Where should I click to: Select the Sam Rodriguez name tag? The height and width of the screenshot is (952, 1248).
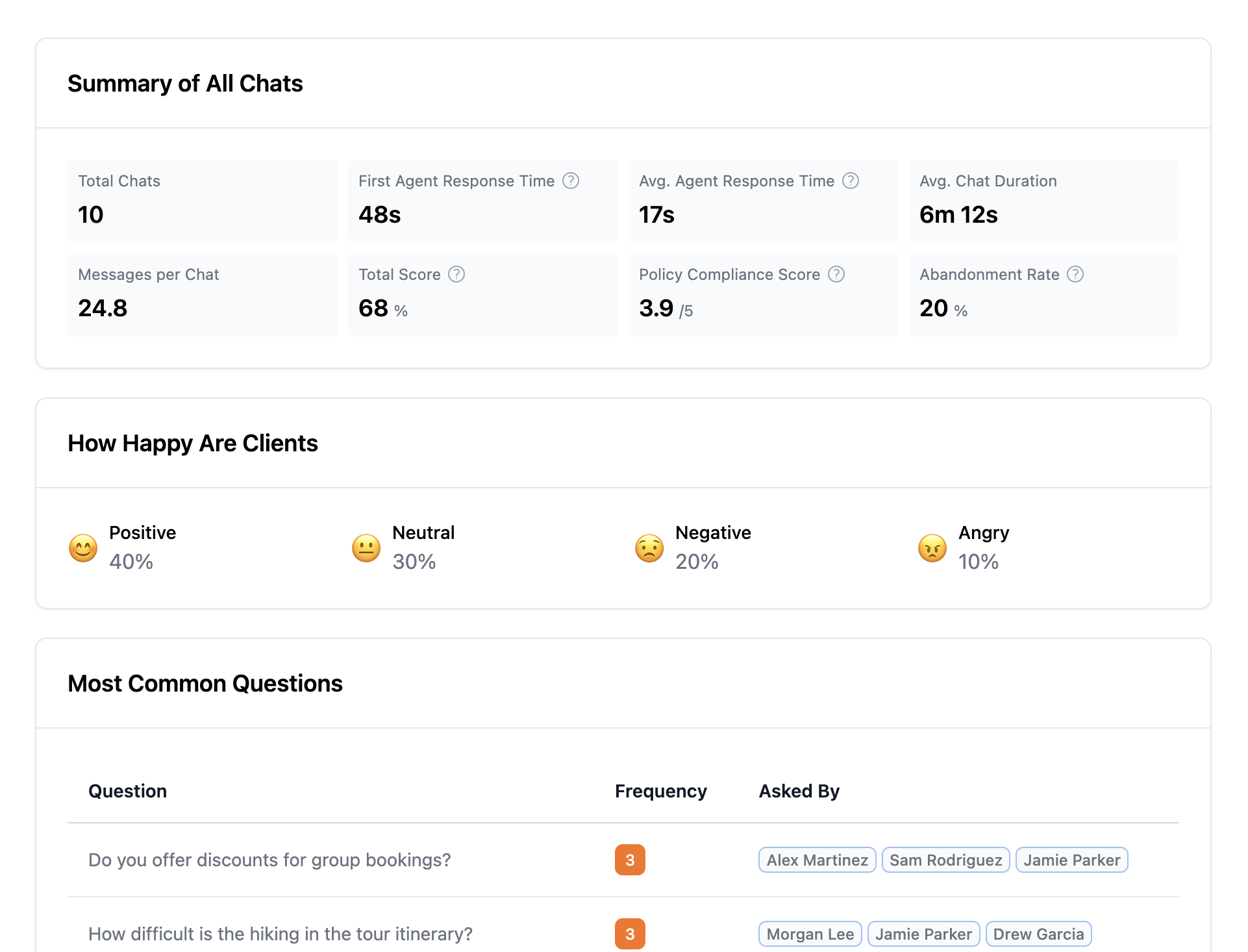[945, 860]
